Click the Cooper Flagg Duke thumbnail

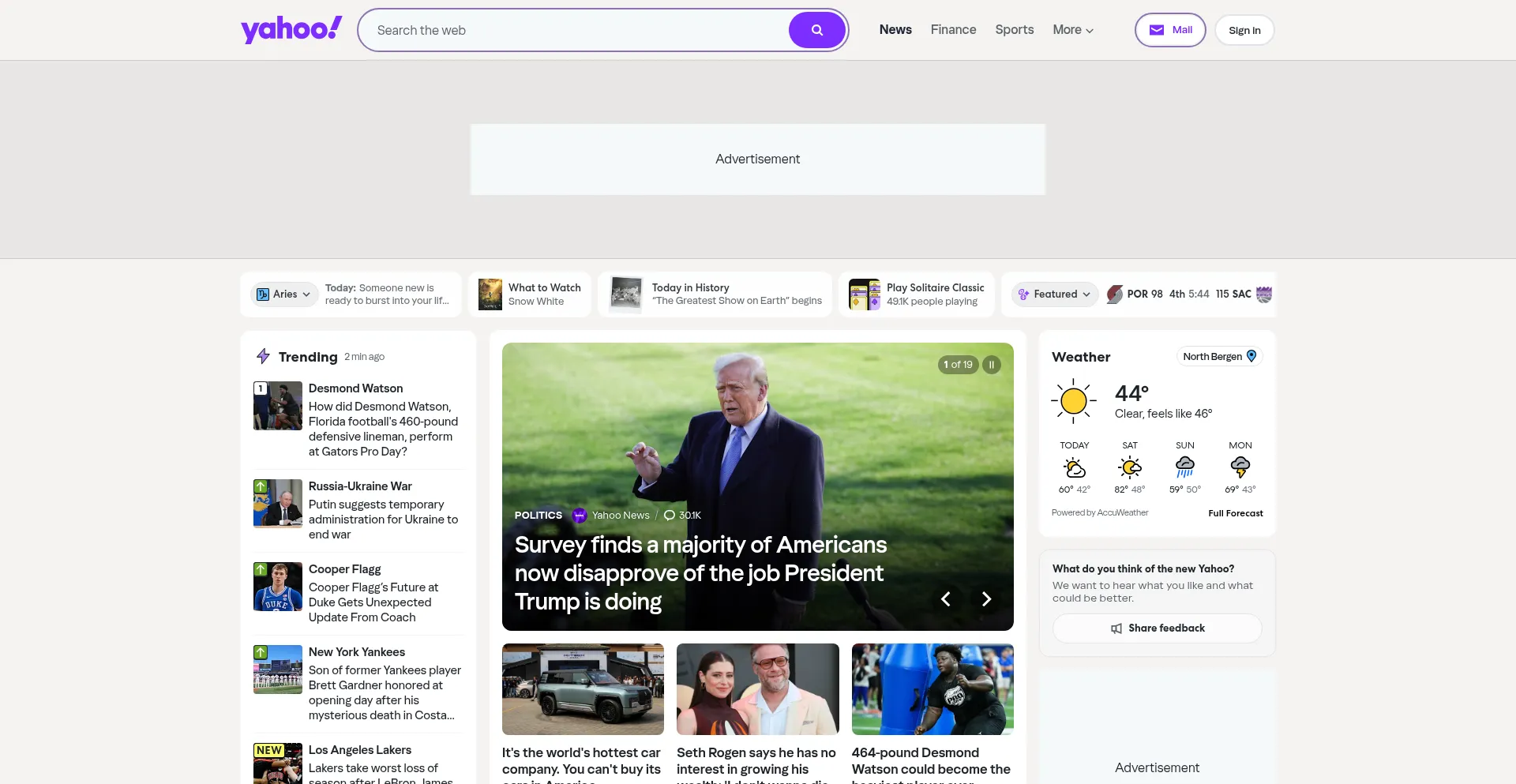(278, 587)
